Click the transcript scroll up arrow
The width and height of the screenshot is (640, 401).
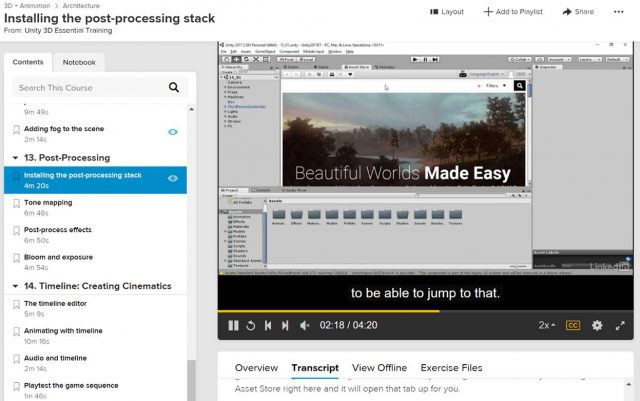tap(628, 385)
